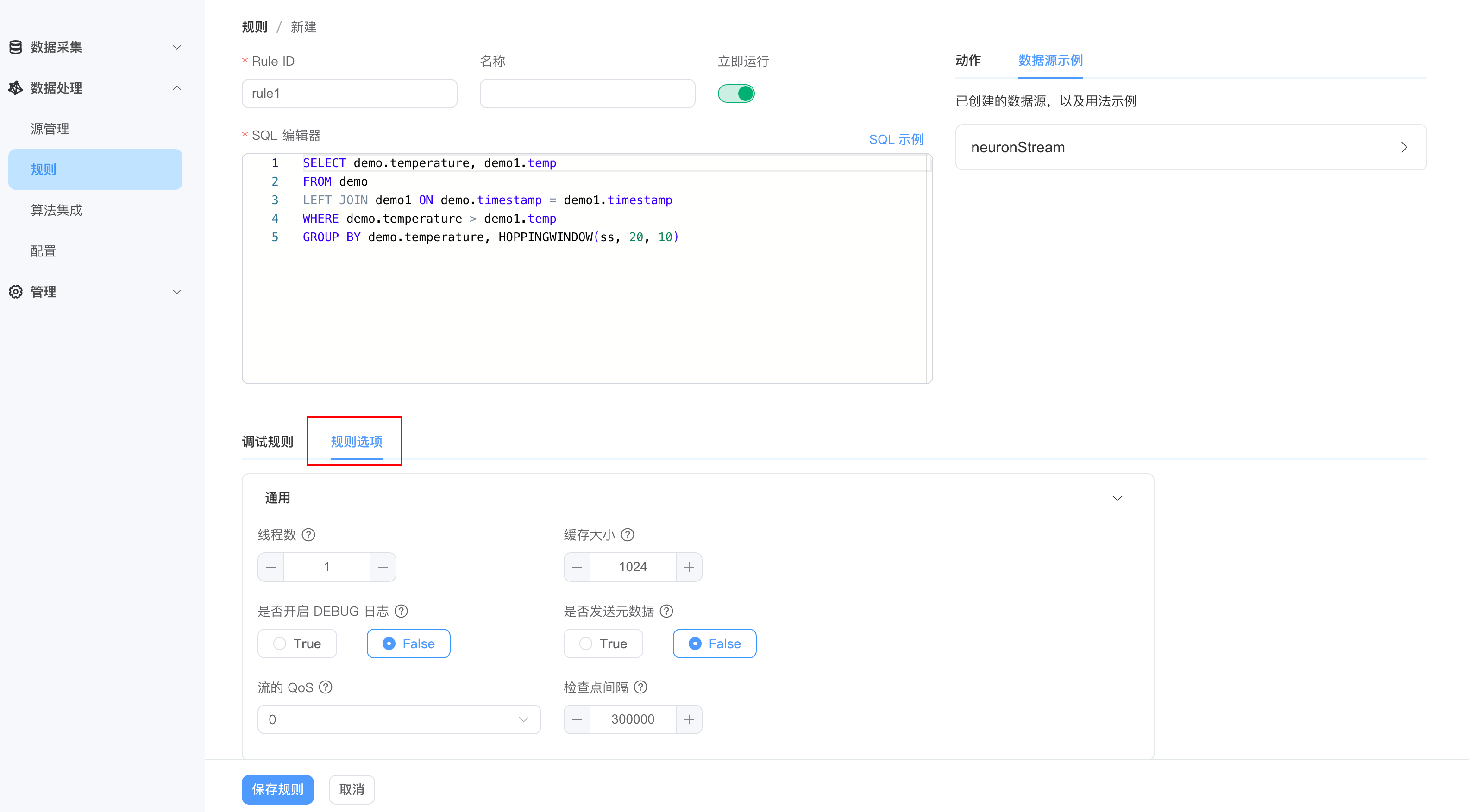Click the 缓存大小 help question icon
Viewport: 1469px width, 812px height.
coord(628,535)
